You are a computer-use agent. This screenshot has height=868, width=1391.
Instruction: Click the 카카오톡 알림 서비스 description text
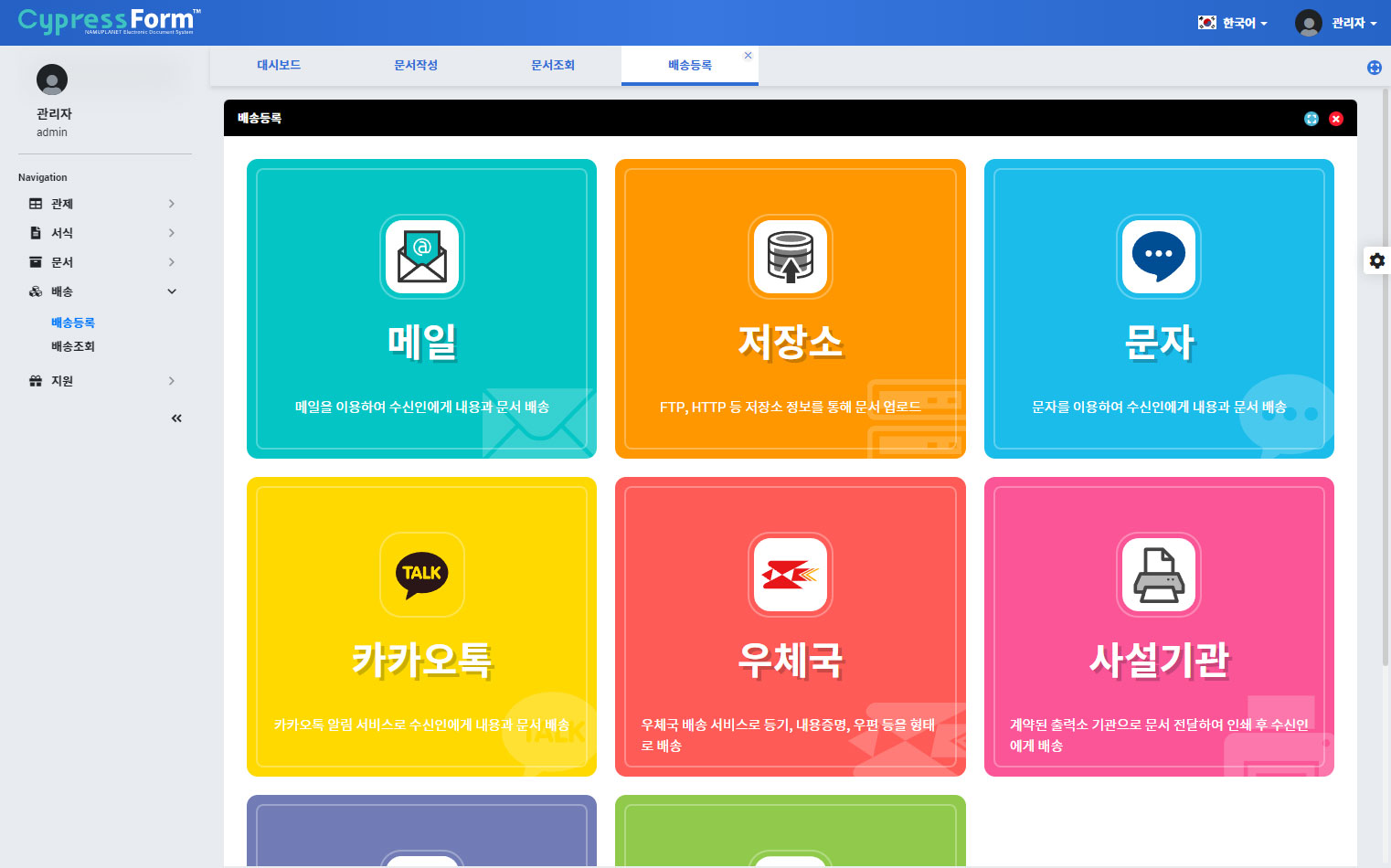tap(422, 725)
